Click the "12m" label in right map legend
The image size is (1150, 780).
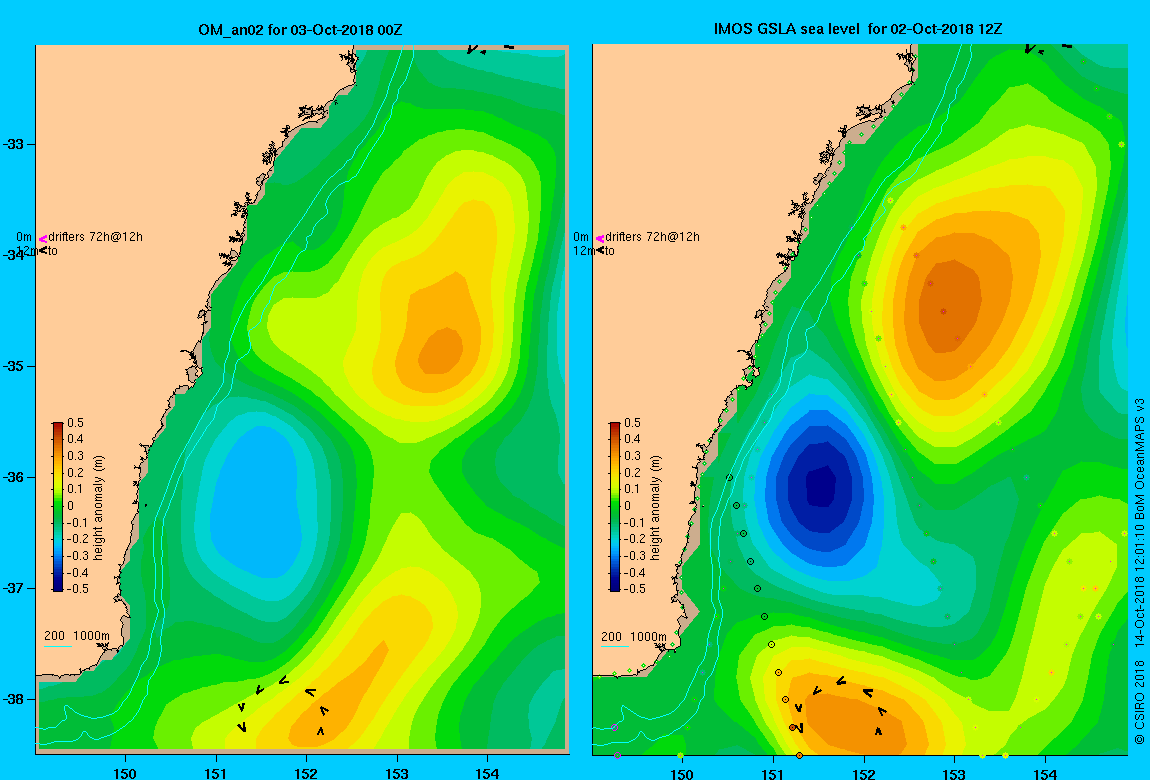click(x=584, y=251)
